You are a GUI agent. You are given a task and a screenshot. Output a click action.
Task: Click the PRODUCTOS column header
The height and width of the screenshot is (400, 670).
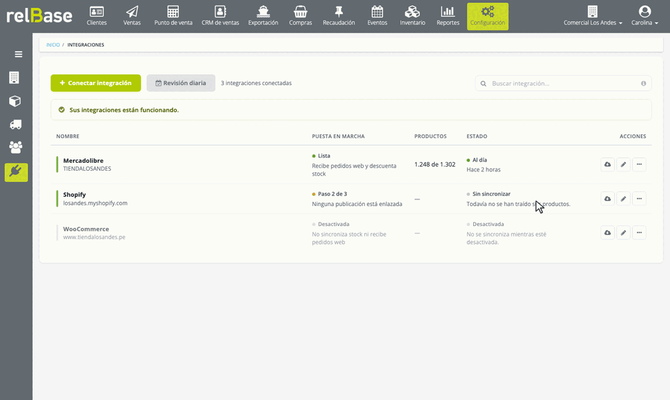pyautogui.click(x=430, y=136)
